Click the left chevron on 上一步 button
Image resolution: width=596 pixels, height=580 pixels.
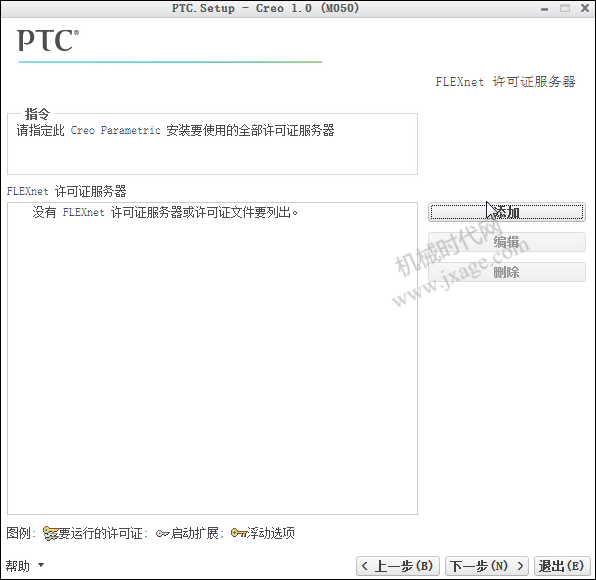click(365, 566)
